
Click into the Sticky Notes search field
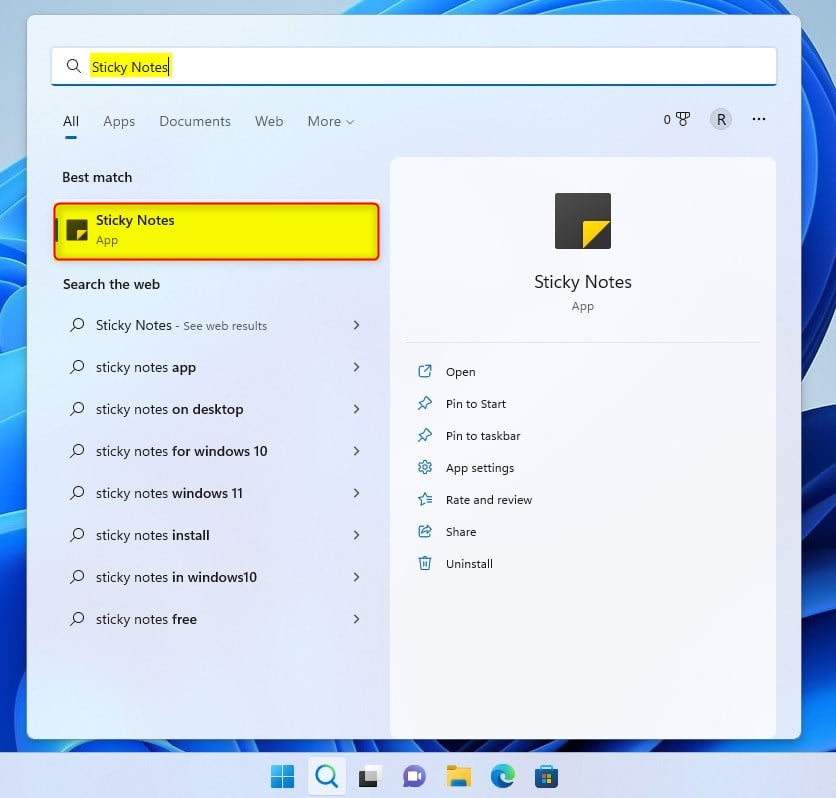(x=414, y=66)
